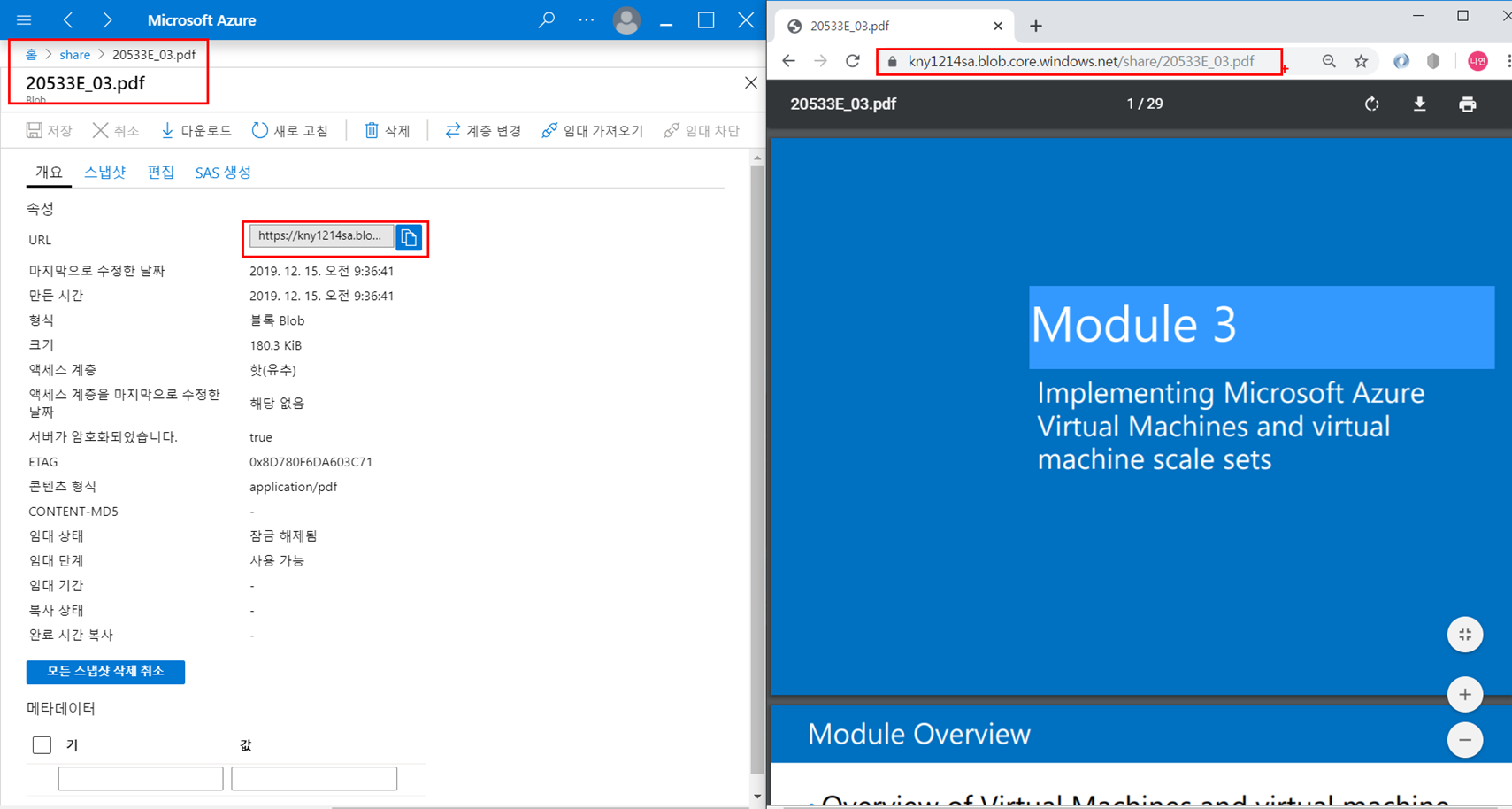Image resolution: width=1512 pixels, height=809 pixels.
Task: Click the PDF page number 1 / 29
Action: (1144, 104)
